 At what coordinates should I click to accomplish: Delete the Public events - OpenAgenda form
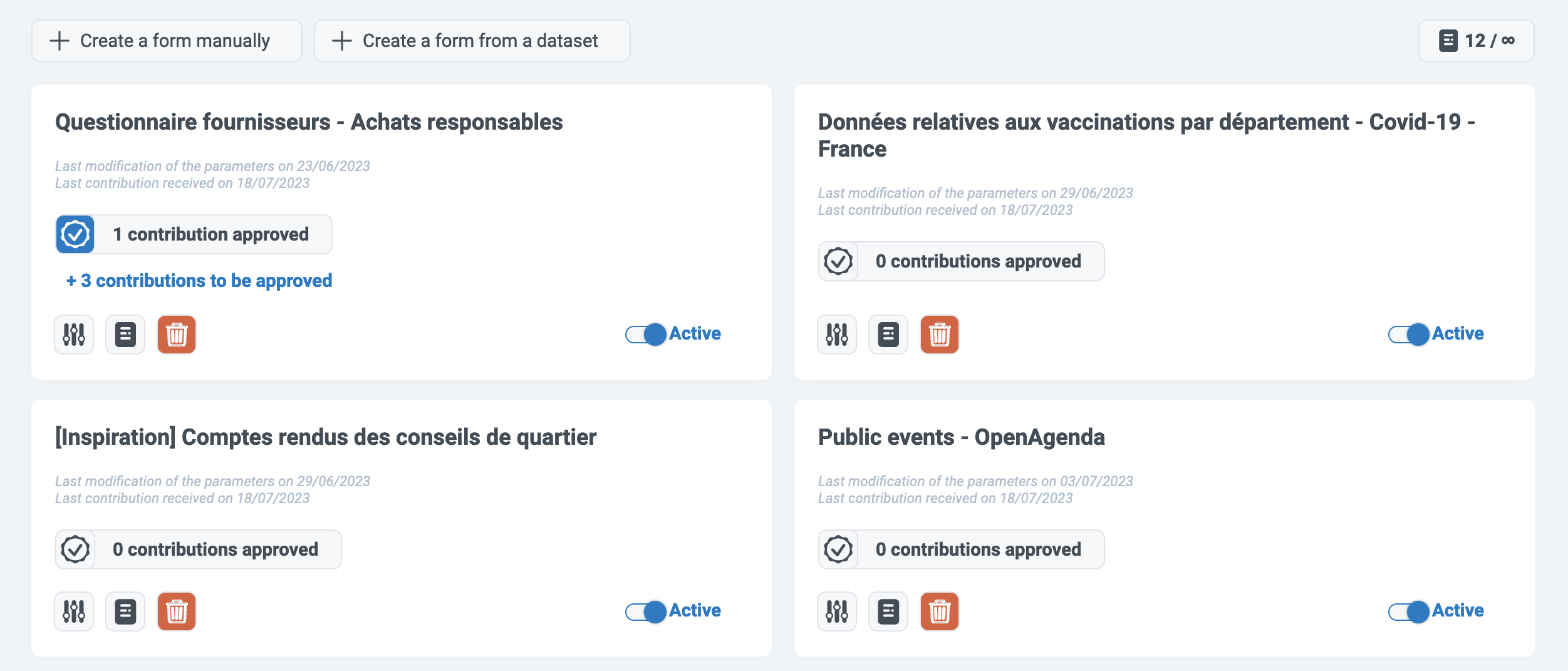(940, 611)
